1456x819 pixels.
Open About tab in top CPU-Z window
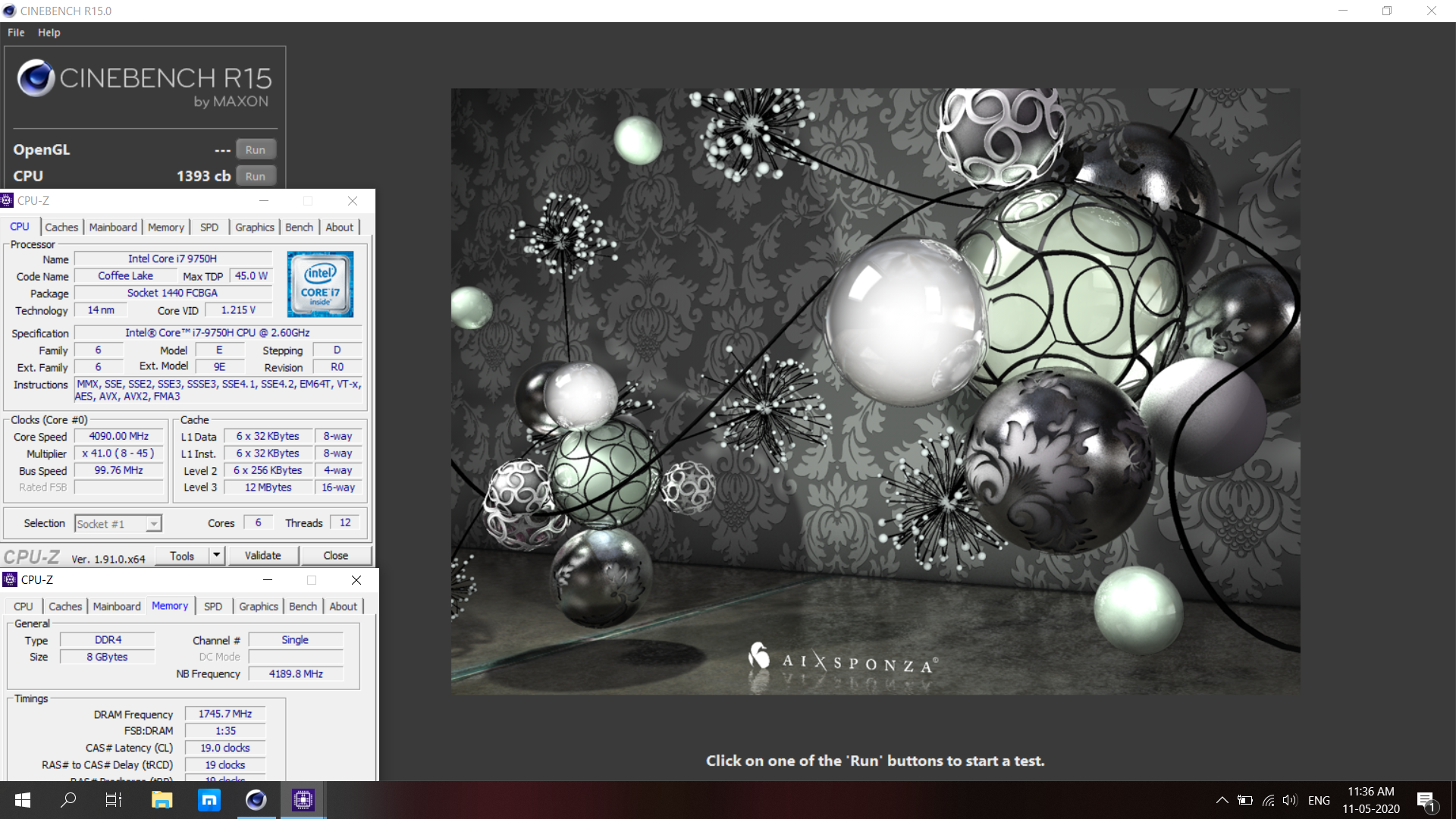pos(339,227)
